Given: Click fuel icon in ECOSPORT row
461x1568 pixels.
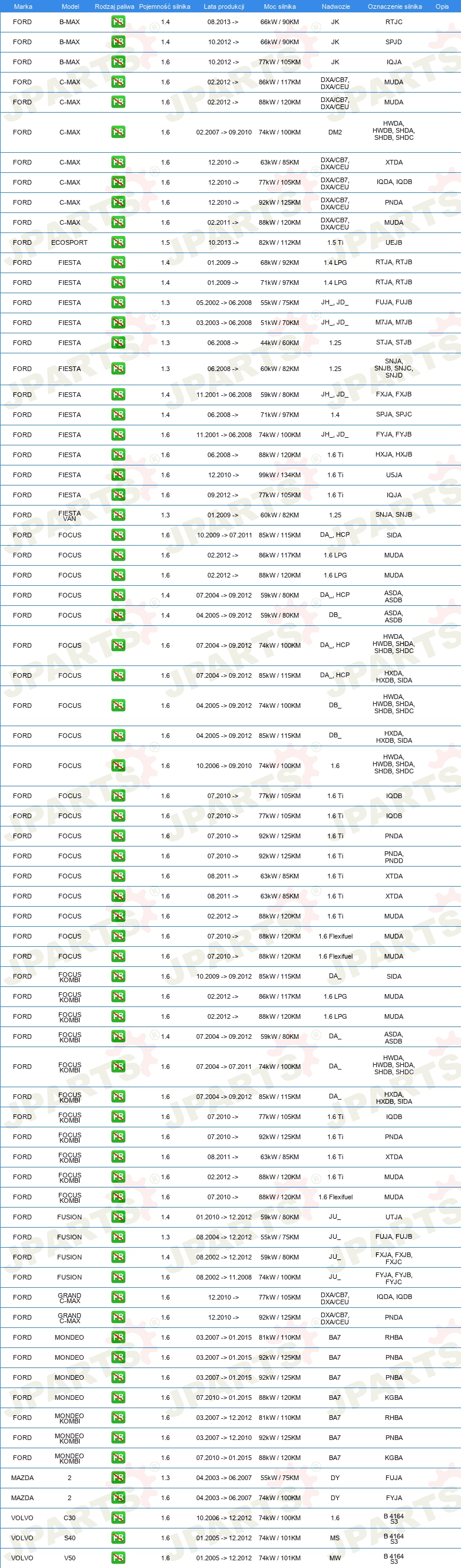Looking at the screenshot, I should tap(118, 242).
